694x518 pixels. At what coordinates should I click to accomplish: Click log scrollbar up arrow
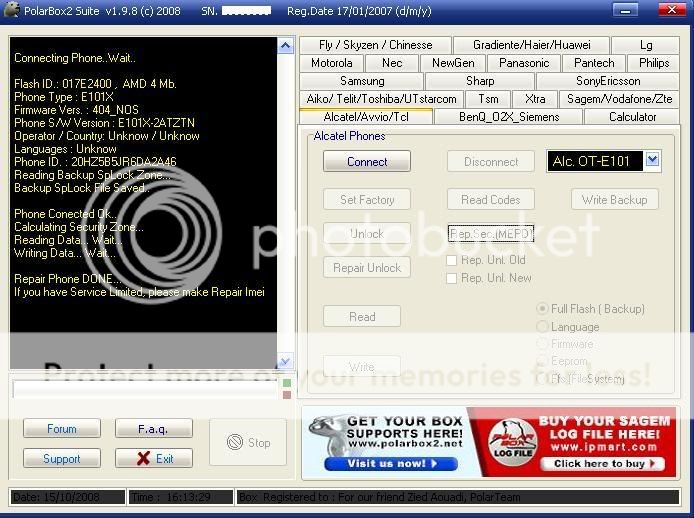coord(286,46)
